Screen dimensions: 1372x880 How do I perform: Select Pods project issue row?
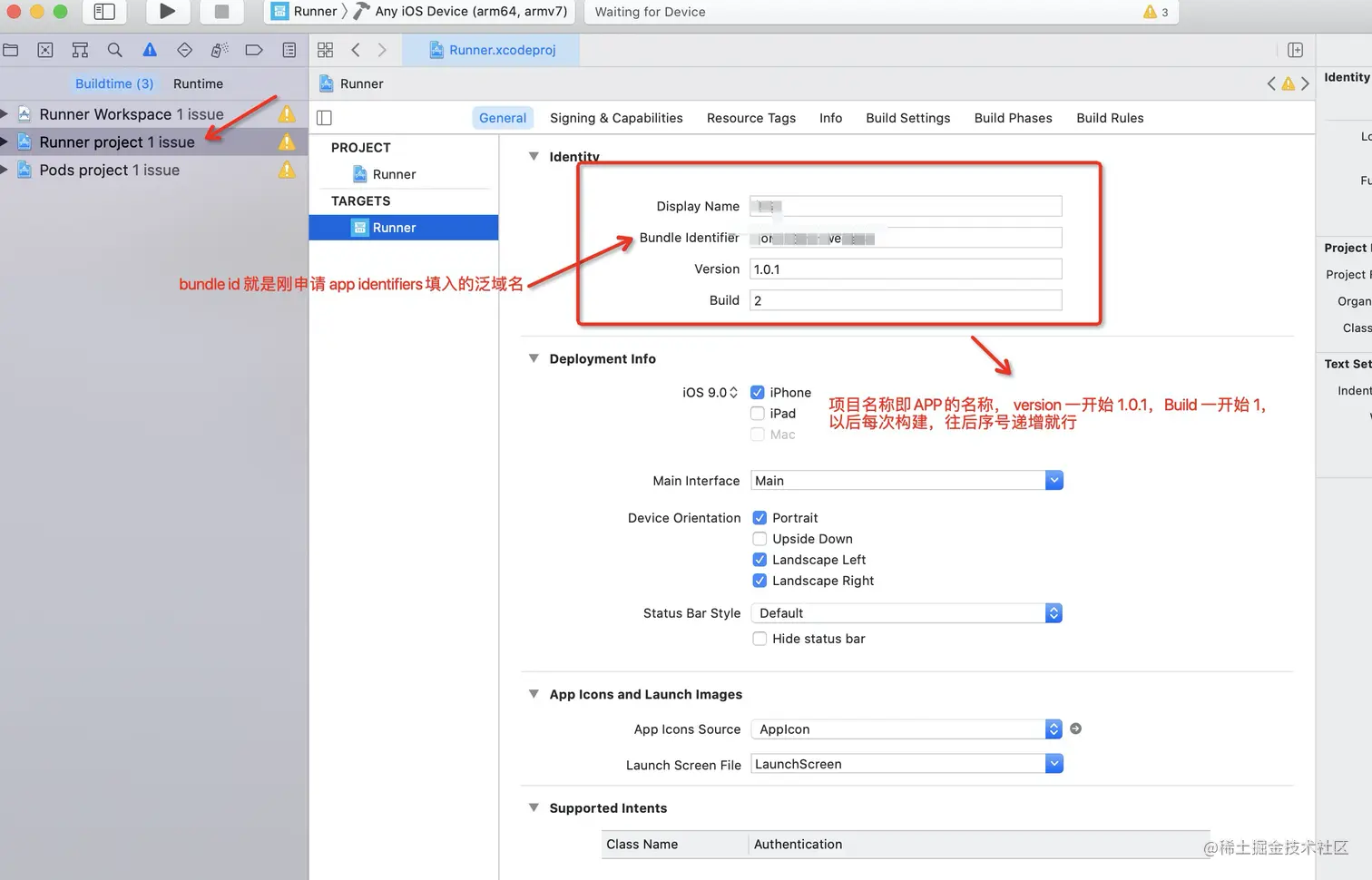pyautogui.click(x=109, y=170)
